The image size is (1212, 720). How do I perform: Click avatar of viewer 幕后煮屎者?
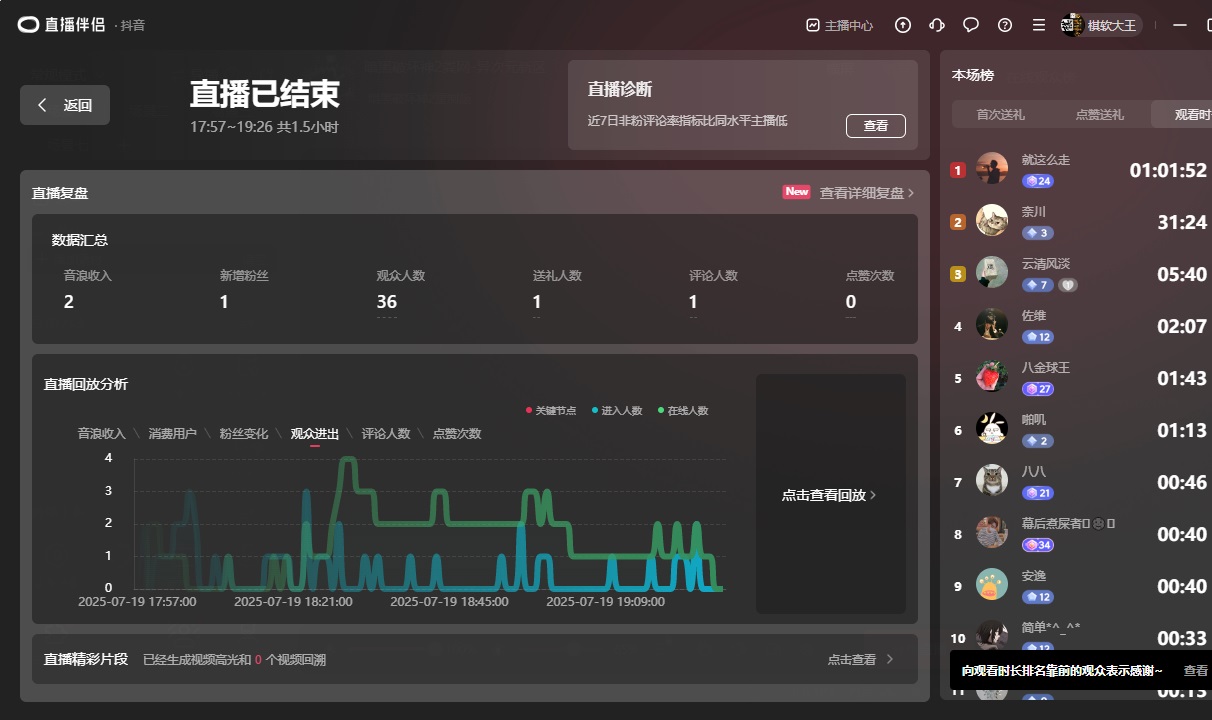[x=992, y=532]
